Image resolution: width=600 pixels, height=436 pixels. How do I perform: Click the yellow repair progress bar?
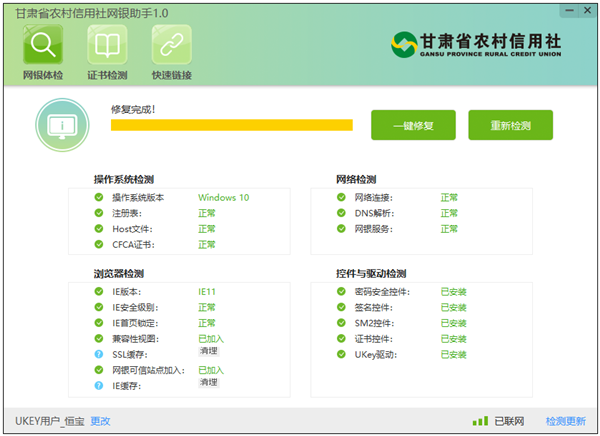[232, 125]
